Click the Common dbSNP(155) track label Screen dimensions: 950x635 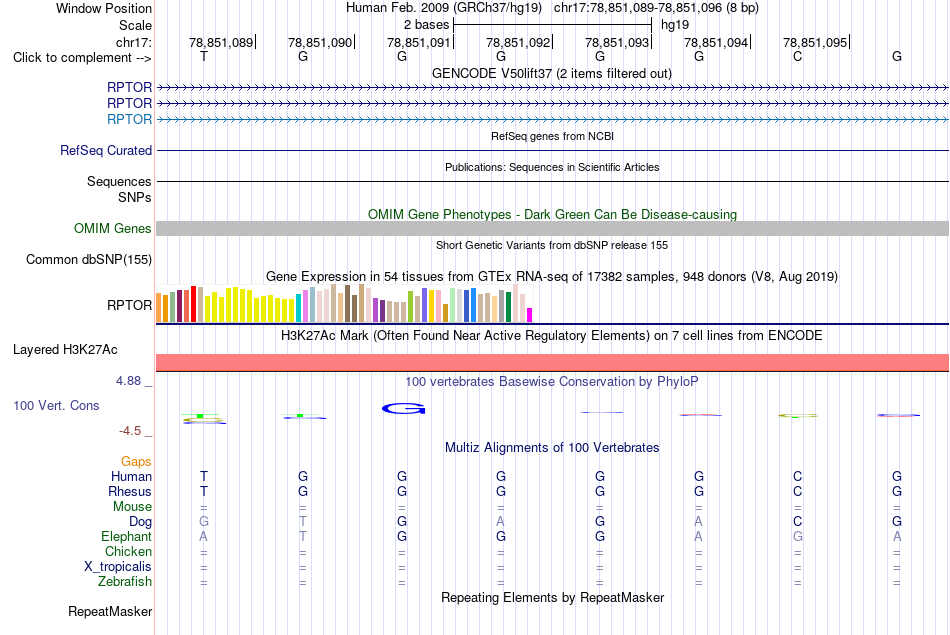[89, 259]
